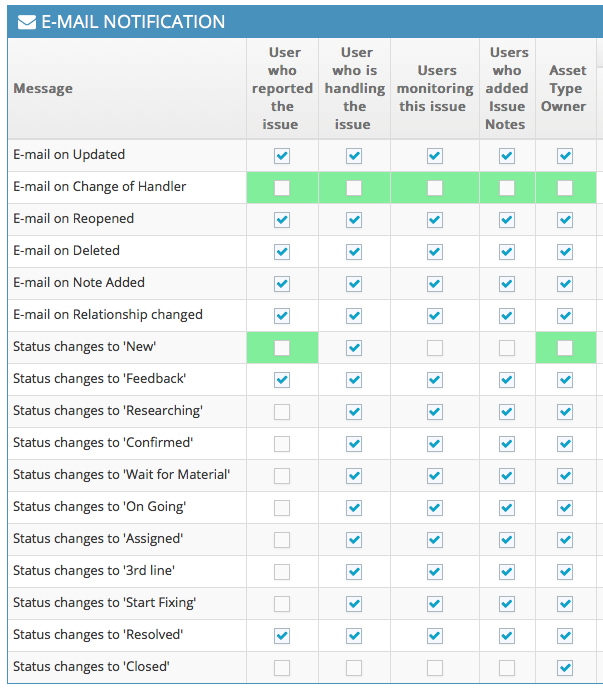Enable handler checkbox for Change of Handler row
This screenshot has width=603, height=693.
354,188
